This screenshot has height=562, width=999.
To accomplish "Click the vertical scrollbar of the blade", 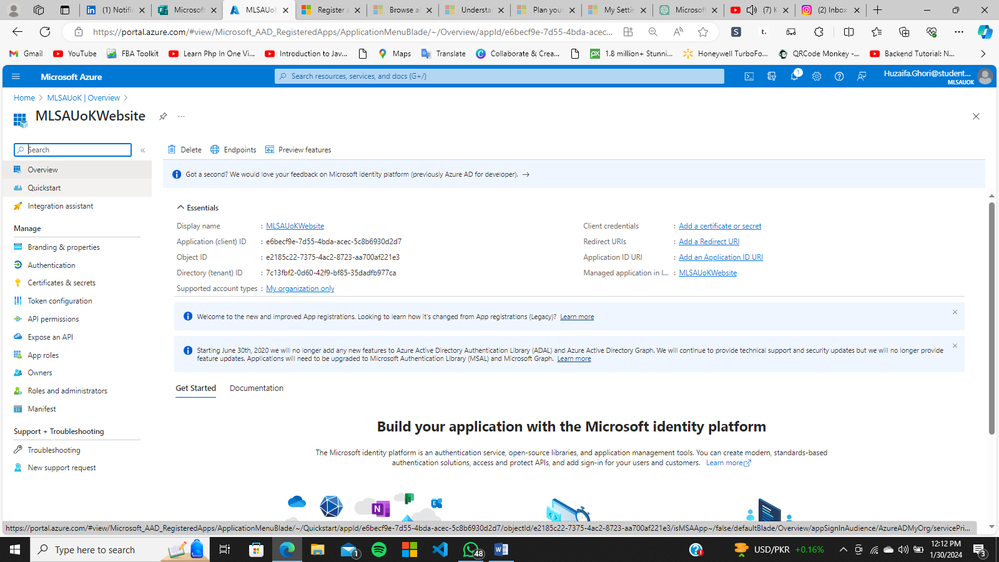I will 991,319.
